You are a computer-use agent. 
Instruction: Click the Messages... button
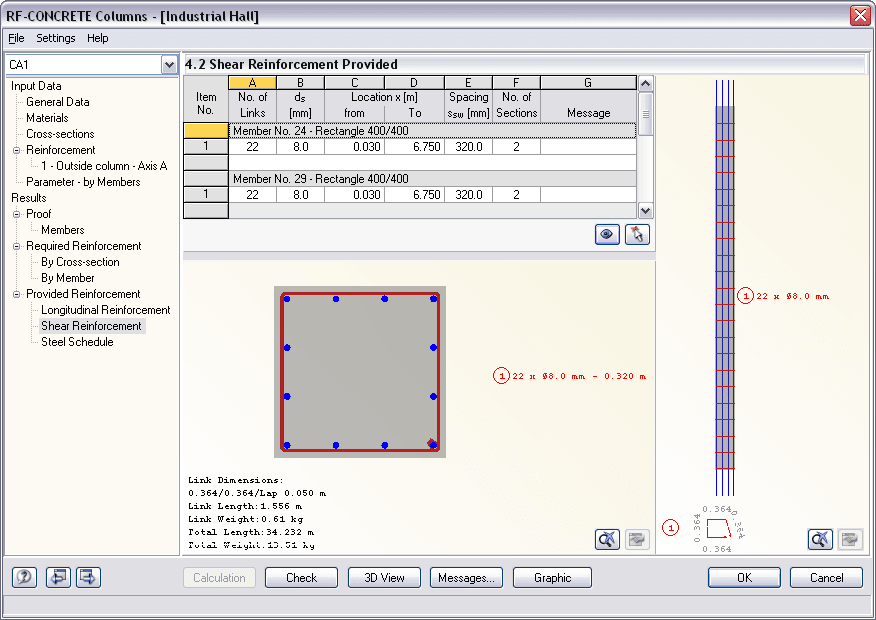466,578
